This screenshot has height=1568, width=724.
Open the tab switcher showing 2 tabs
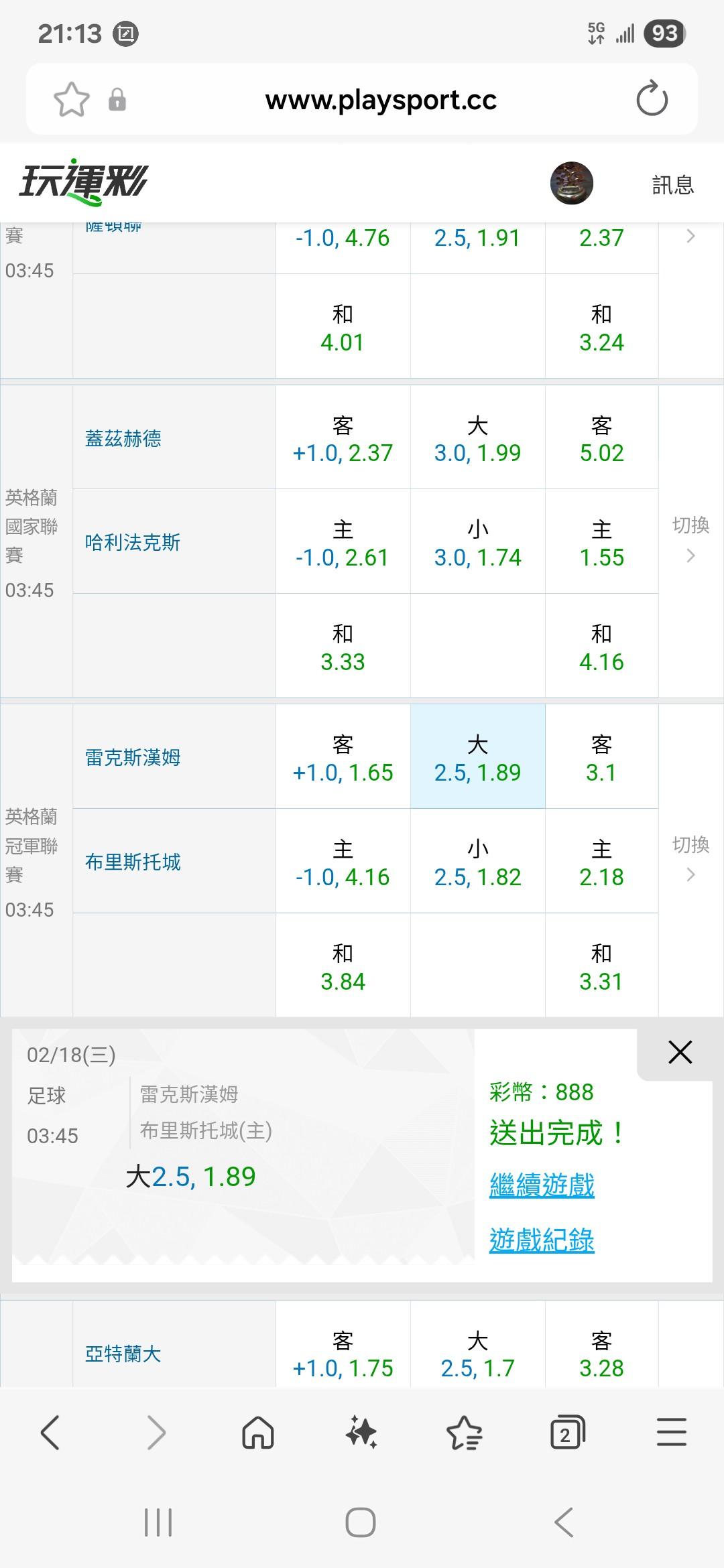click(567, 1433)
